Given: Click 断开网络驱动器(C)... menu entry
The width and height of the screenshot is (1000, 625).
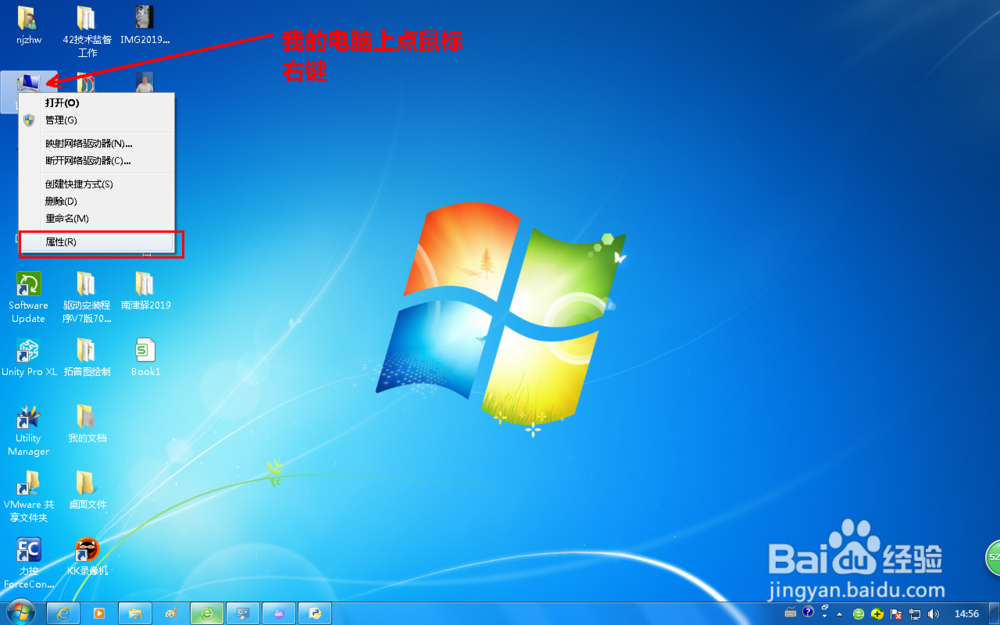Looking at the screenshot, I should (x=97, y=161).
